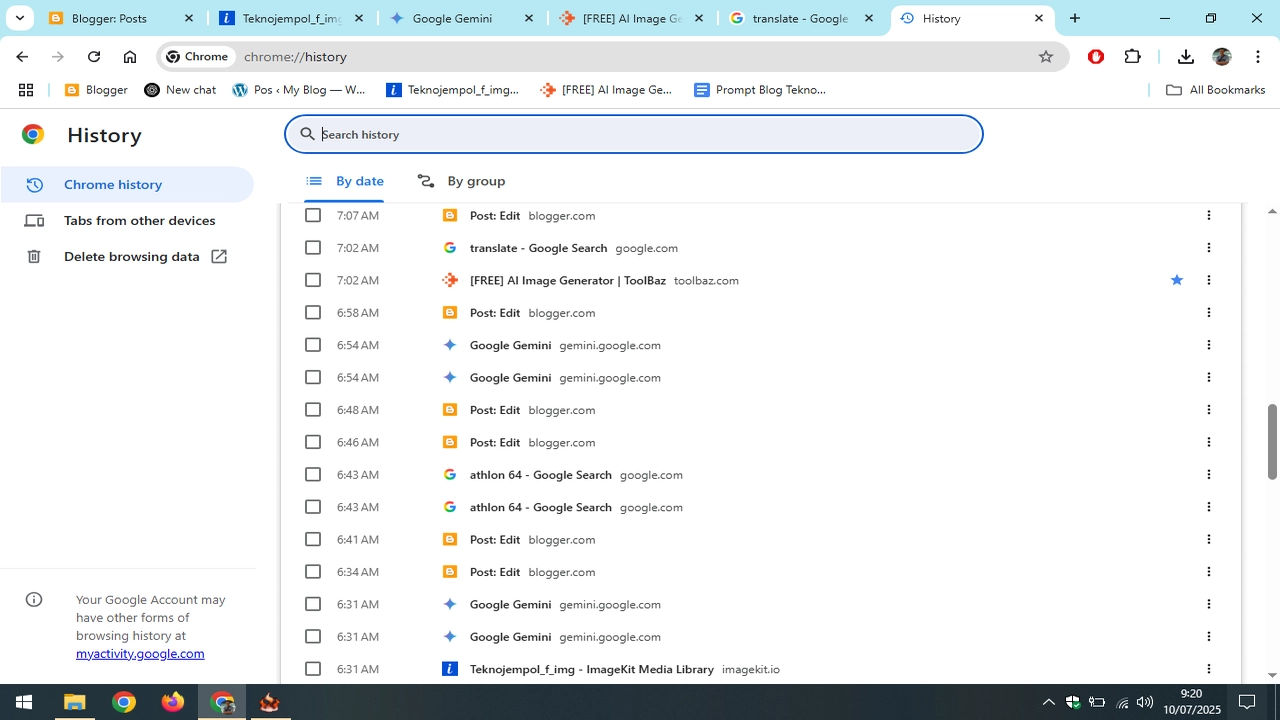Check the 7:07 AM Post: Edit entry
Image resolution: width=1280 pixels, height=720 pixels.
click(x=313, y=215)
